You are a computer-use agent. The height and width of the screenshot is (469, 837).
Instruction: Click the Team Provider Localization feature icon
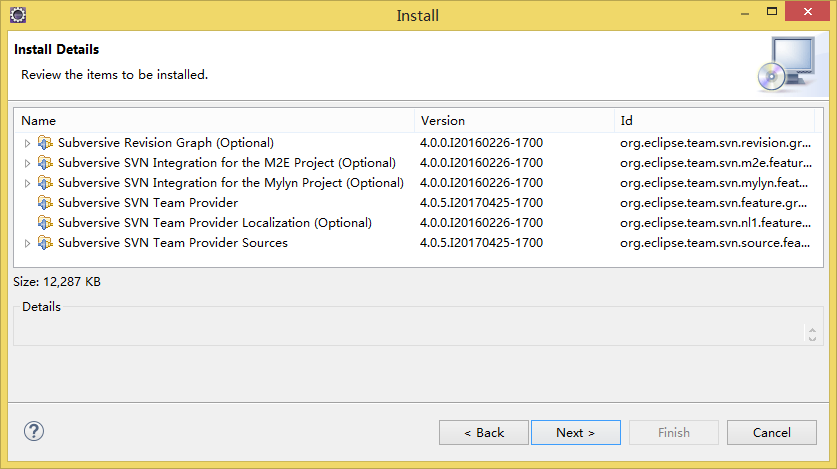click(45, 223)
